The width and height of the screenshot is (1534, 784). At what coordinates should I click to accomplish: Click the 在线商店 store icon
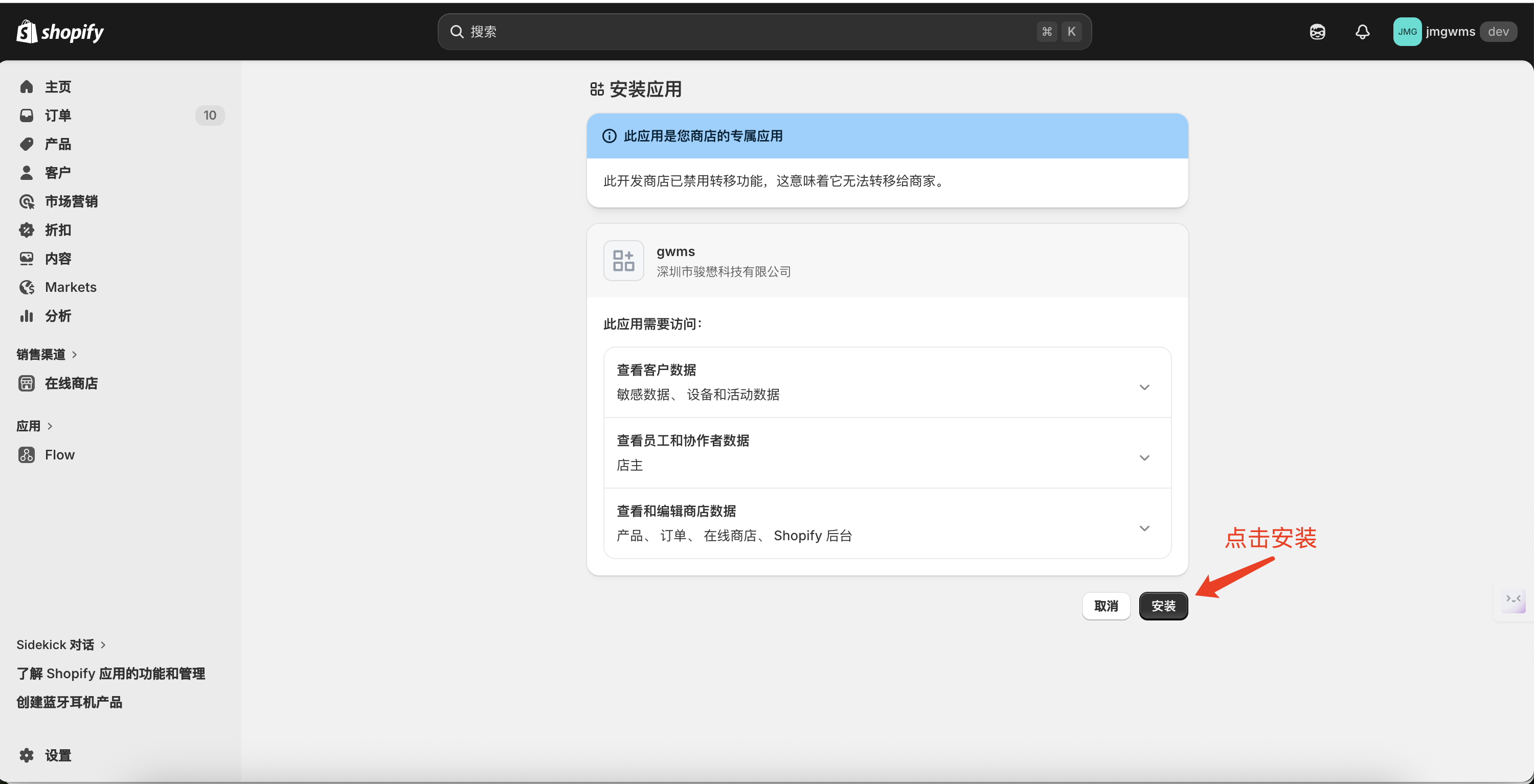click(x=26, y=383)
